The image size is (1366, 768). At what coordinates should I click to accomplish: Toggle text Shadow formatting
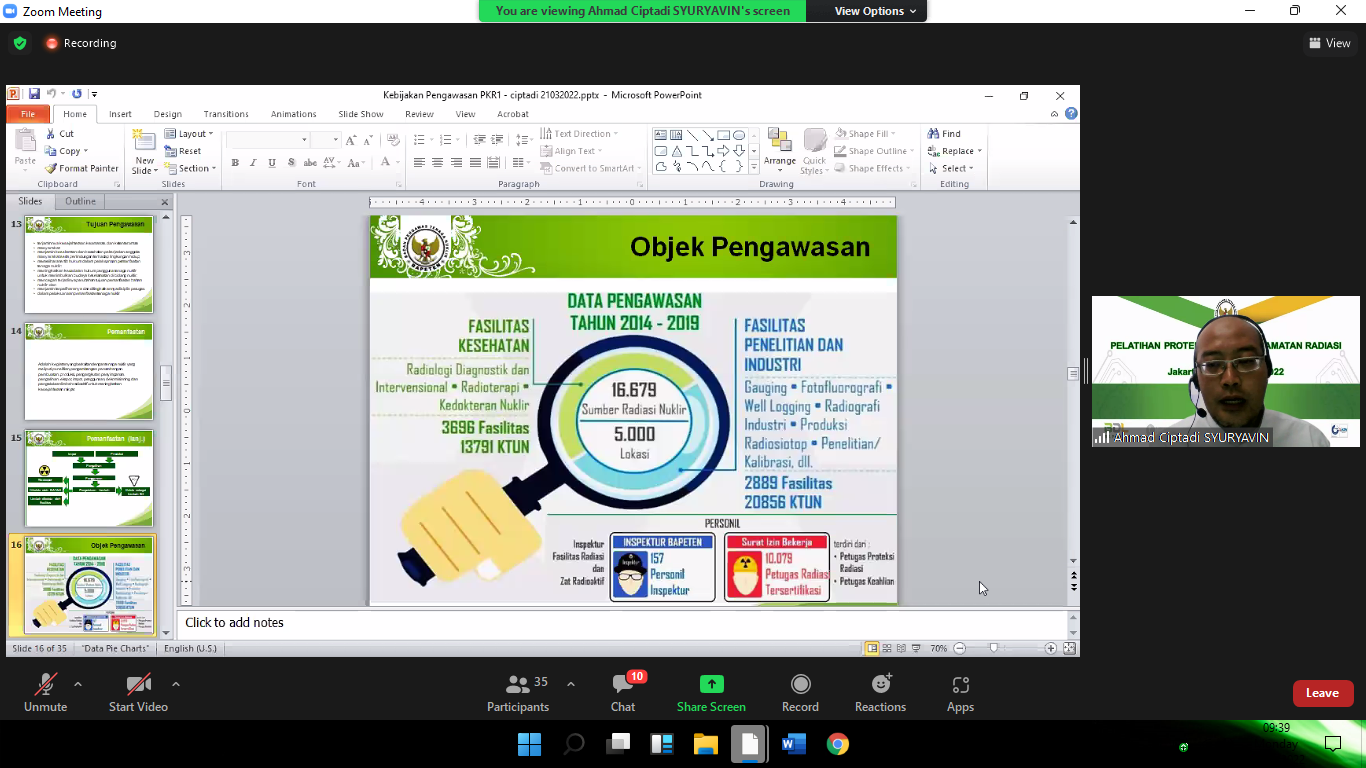coord(291,163)
